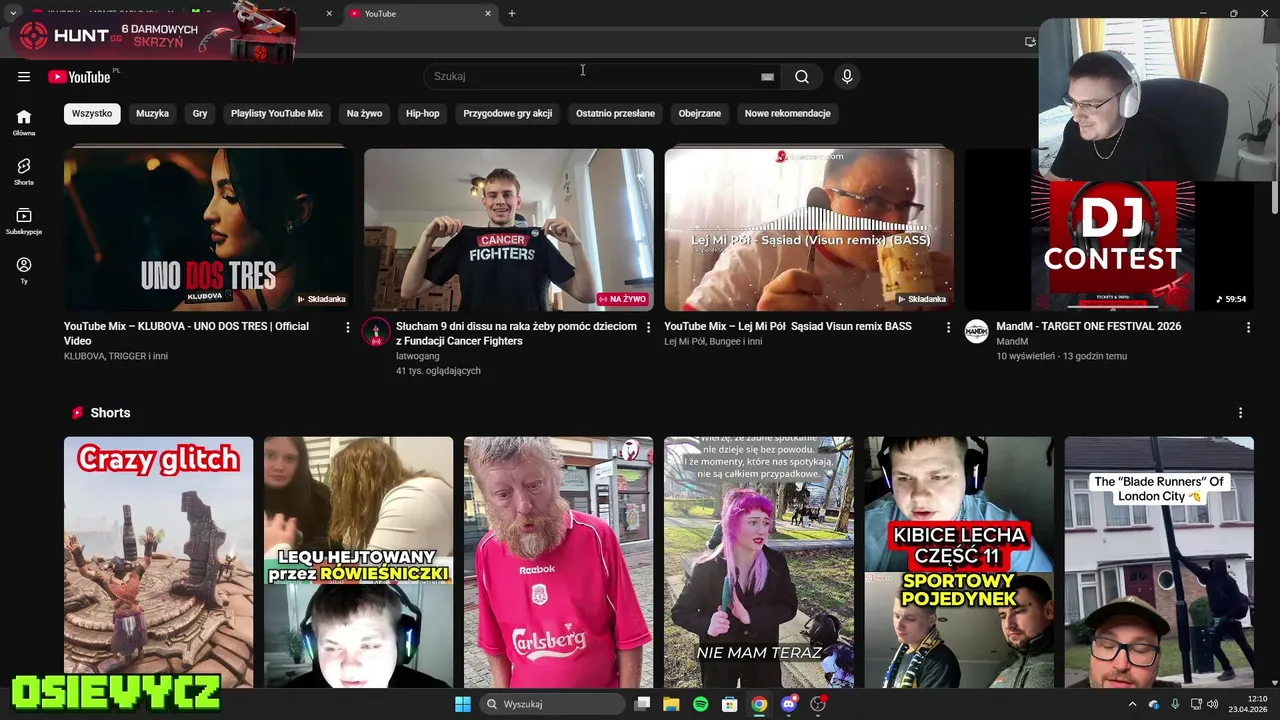
Task: Select the Nowe rekomendacje chip
Action: (x=788, y=113)
